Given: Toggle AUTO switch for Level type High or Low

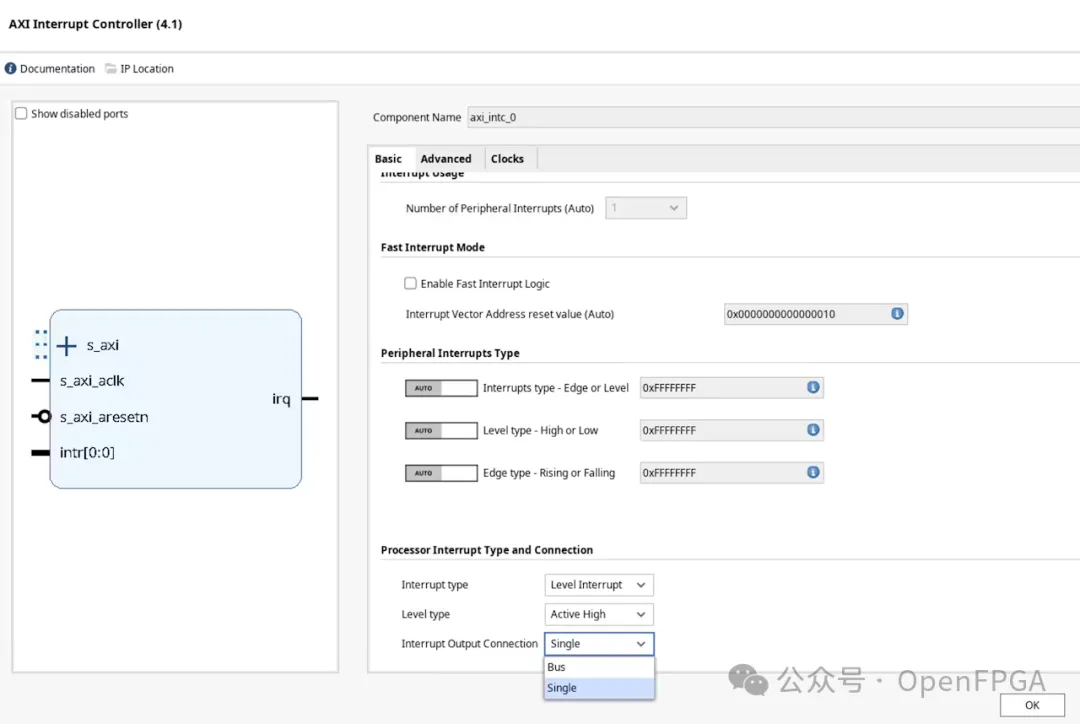Looking at the screenshot, I should tap(440, 431).
